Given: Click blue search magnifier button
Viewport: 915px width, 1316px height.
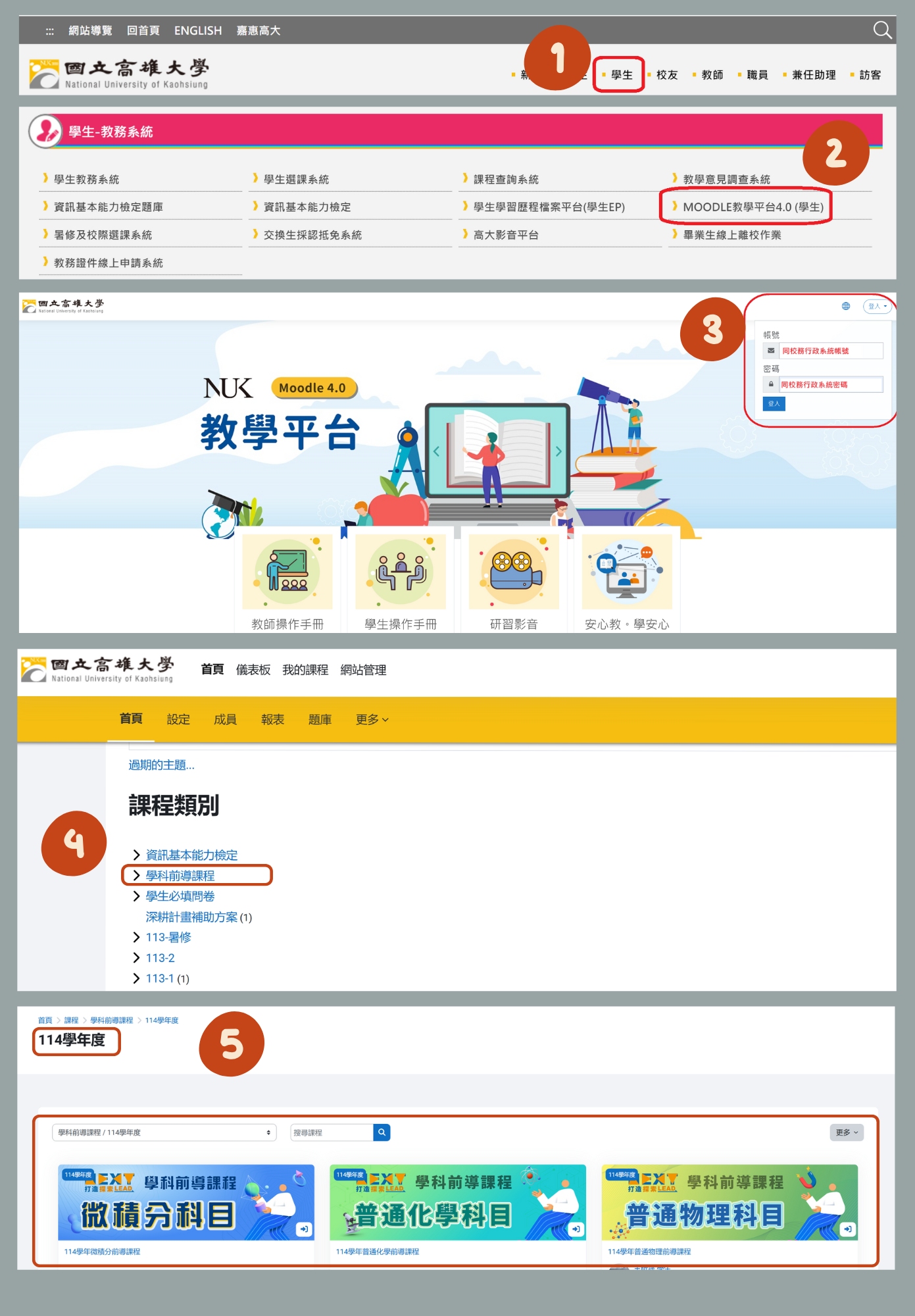Looking at the screenshot, I should 382,1132.
